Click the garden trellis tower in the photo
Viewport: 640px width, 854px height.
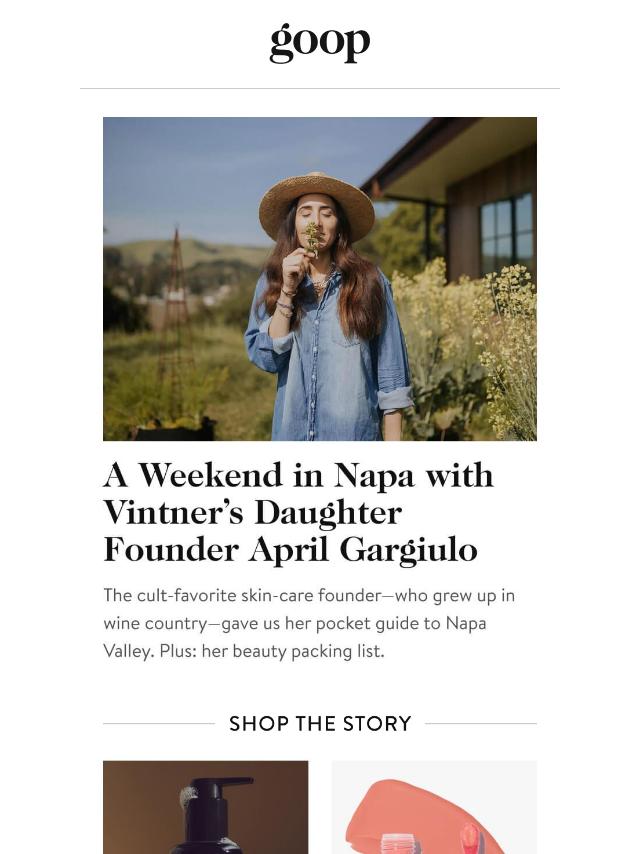tap(175, 316)
